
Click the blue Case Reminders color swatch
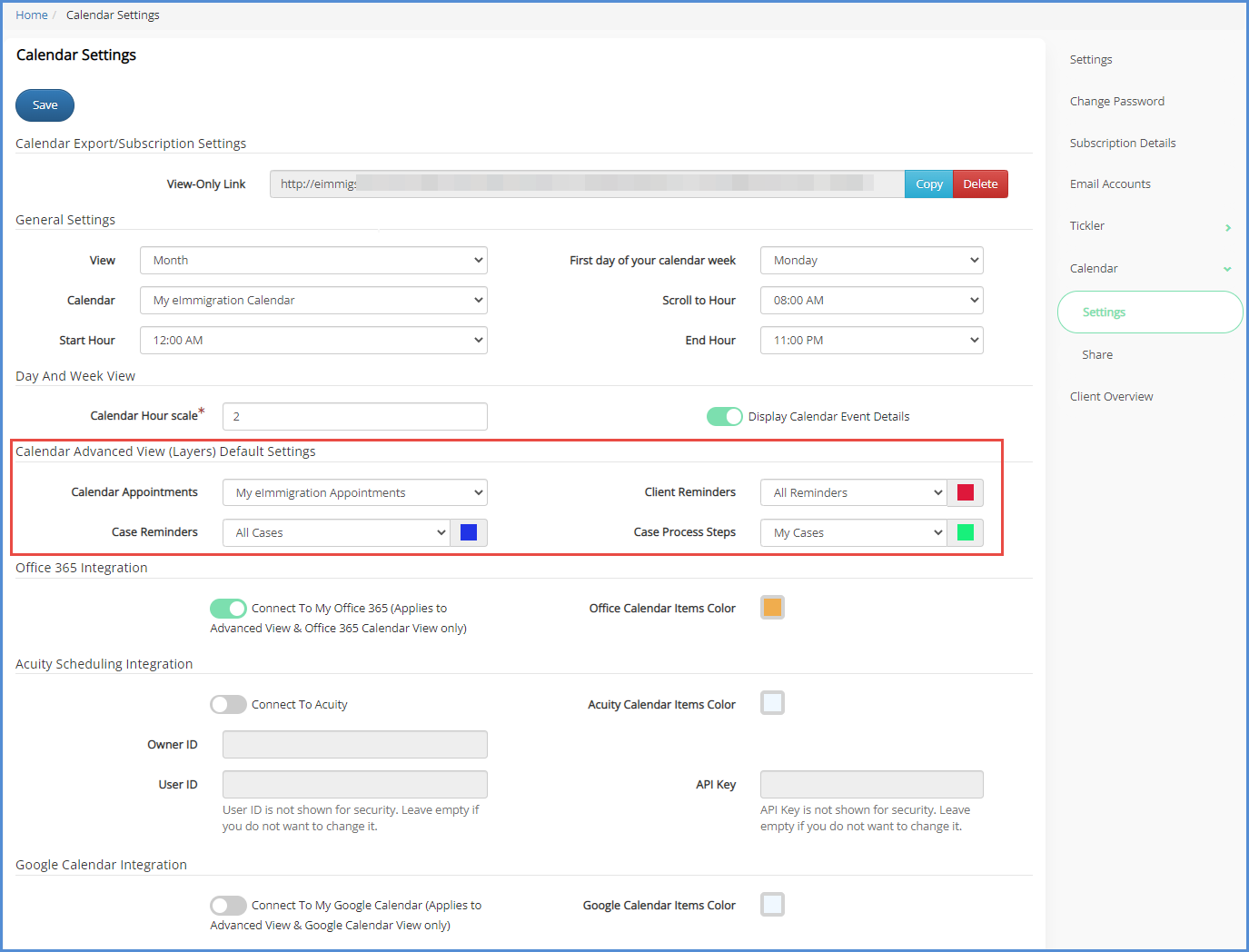tap(469, 532)
